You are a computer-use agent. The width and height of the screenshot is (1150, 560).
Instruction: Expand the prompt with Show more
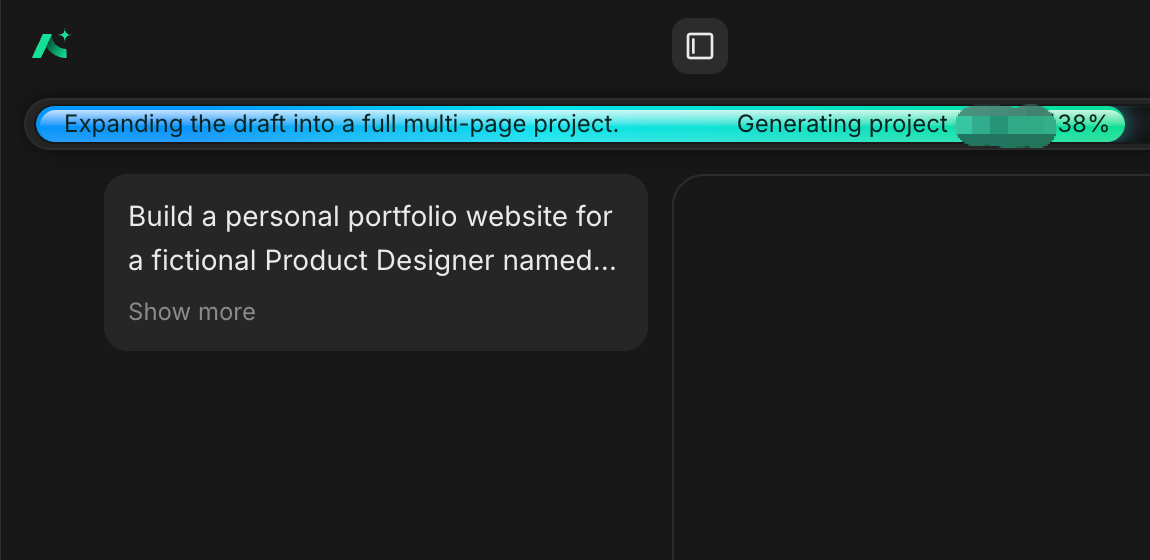click(191, 312)
